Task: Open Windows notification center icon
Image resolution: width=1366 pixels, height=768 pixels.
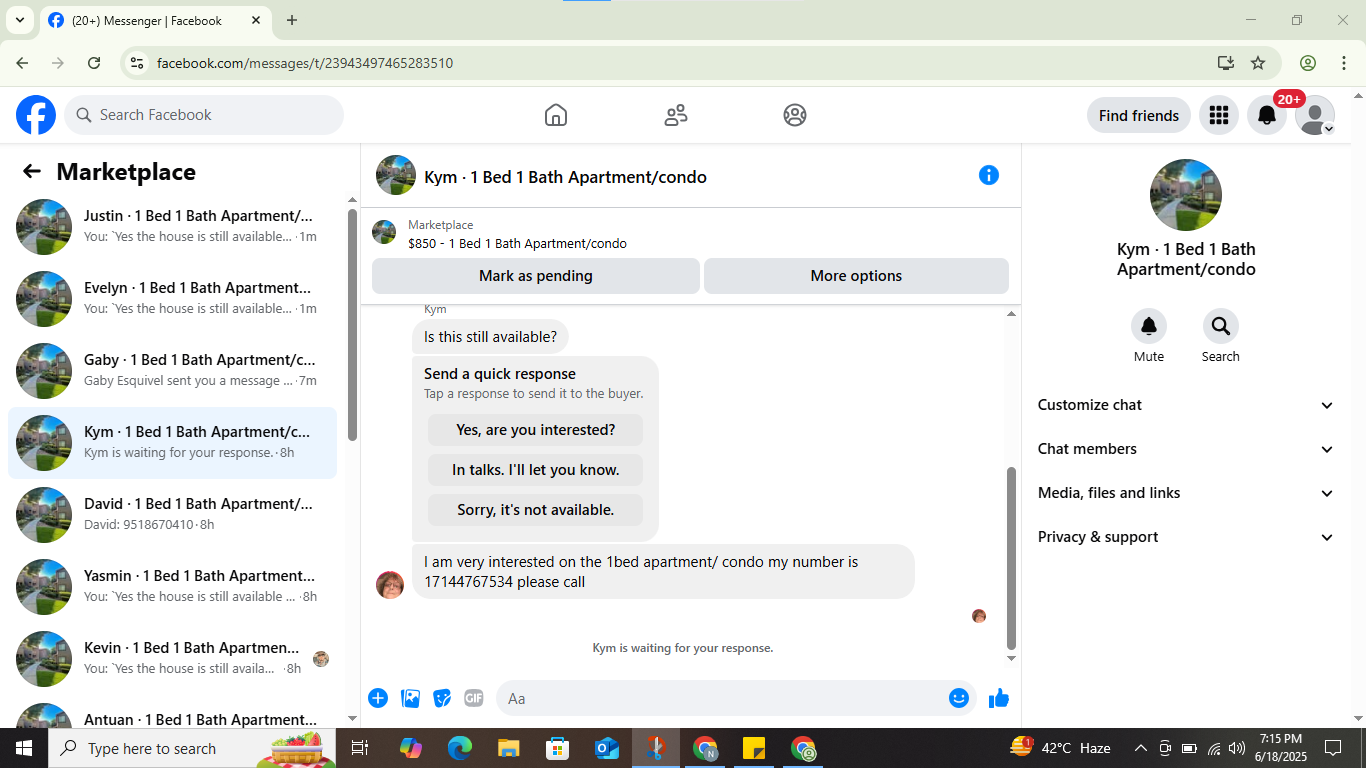Action: (1333, 748)
